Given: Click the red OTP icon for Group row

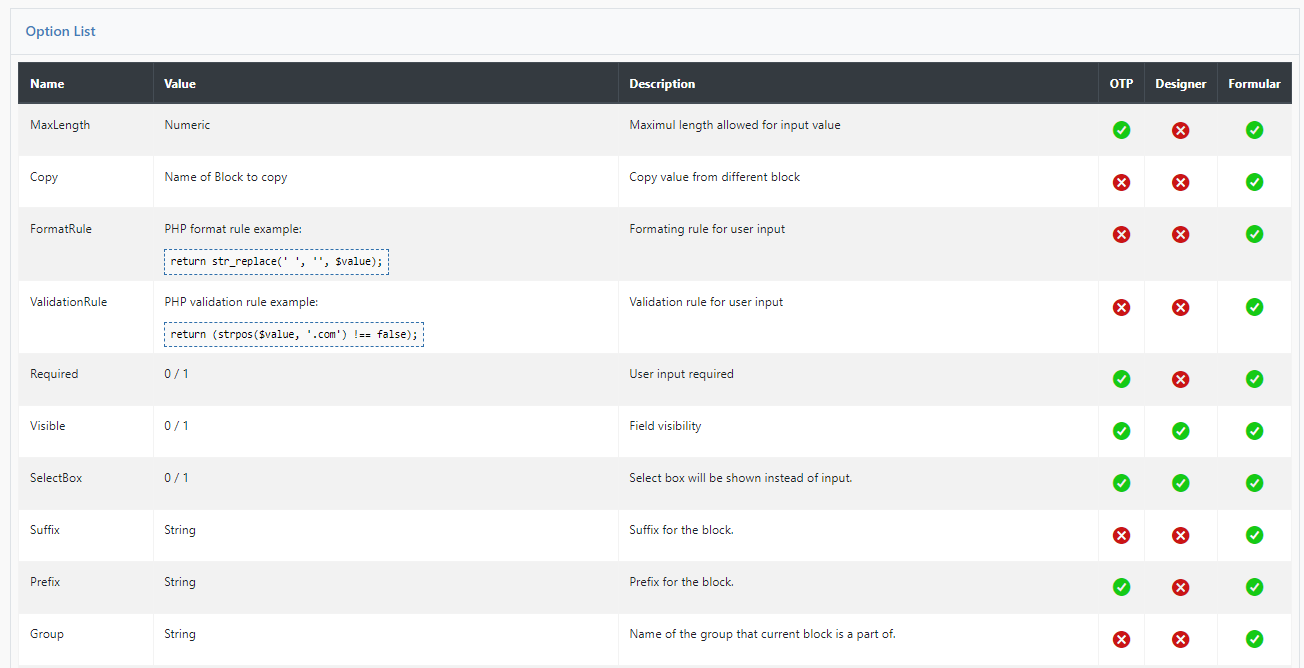Looking at the screenshot, I should pyautogui.click(x=1121, y=639).
